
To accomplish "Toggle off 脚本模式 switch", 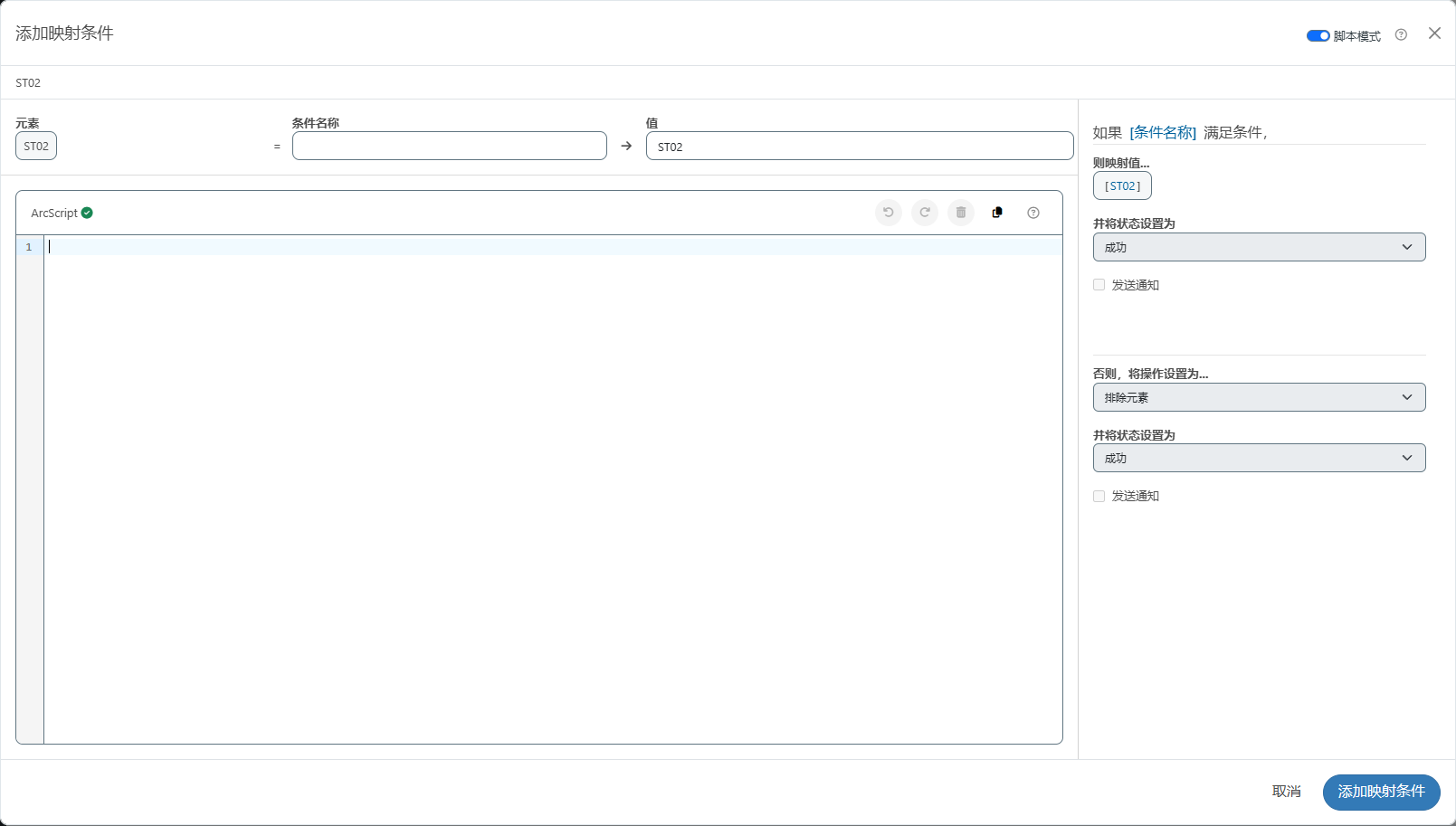I will [1318, 36].
